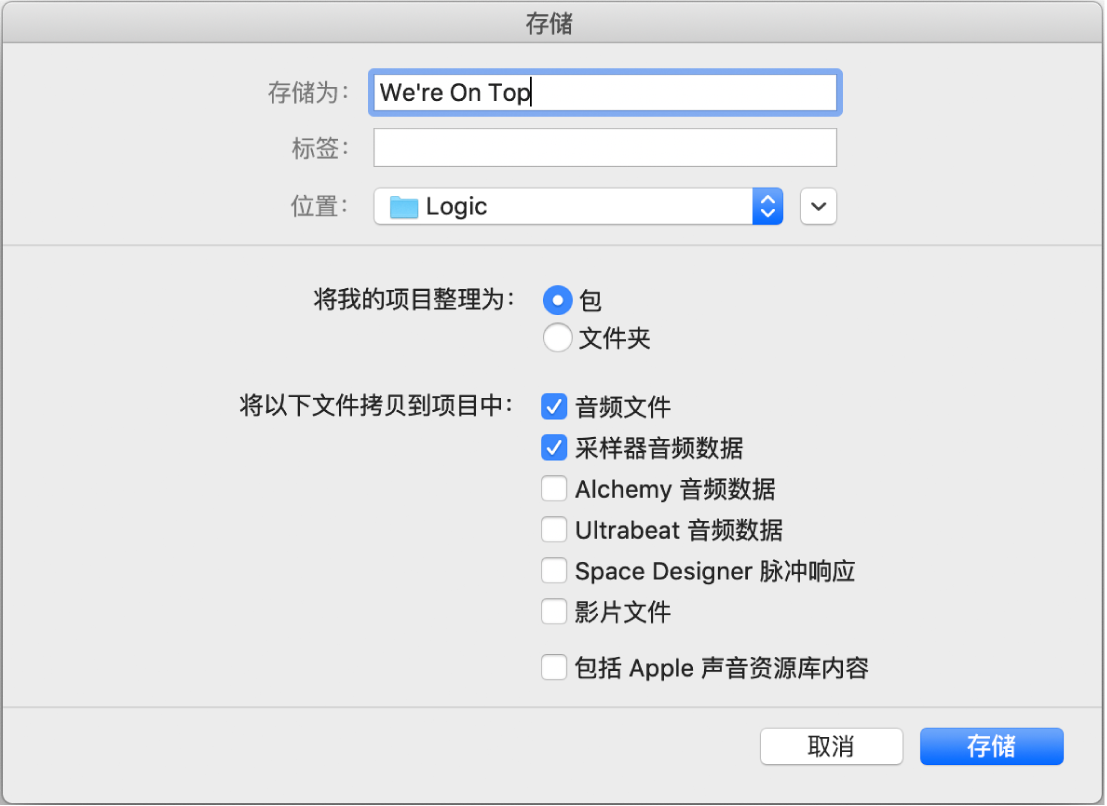Check 包括 Apple 声音资源库内容 option

[x=554, y=667]
